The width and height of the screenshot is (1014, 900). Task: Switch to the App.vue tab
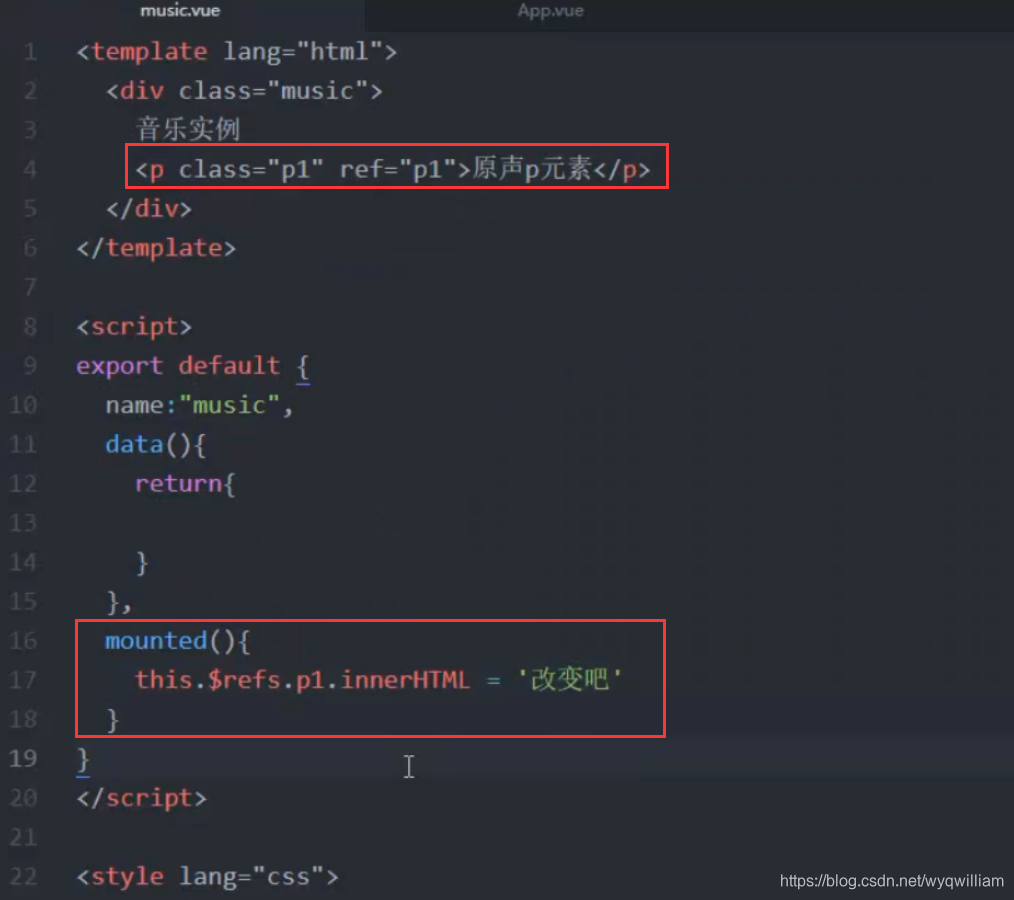550,11
